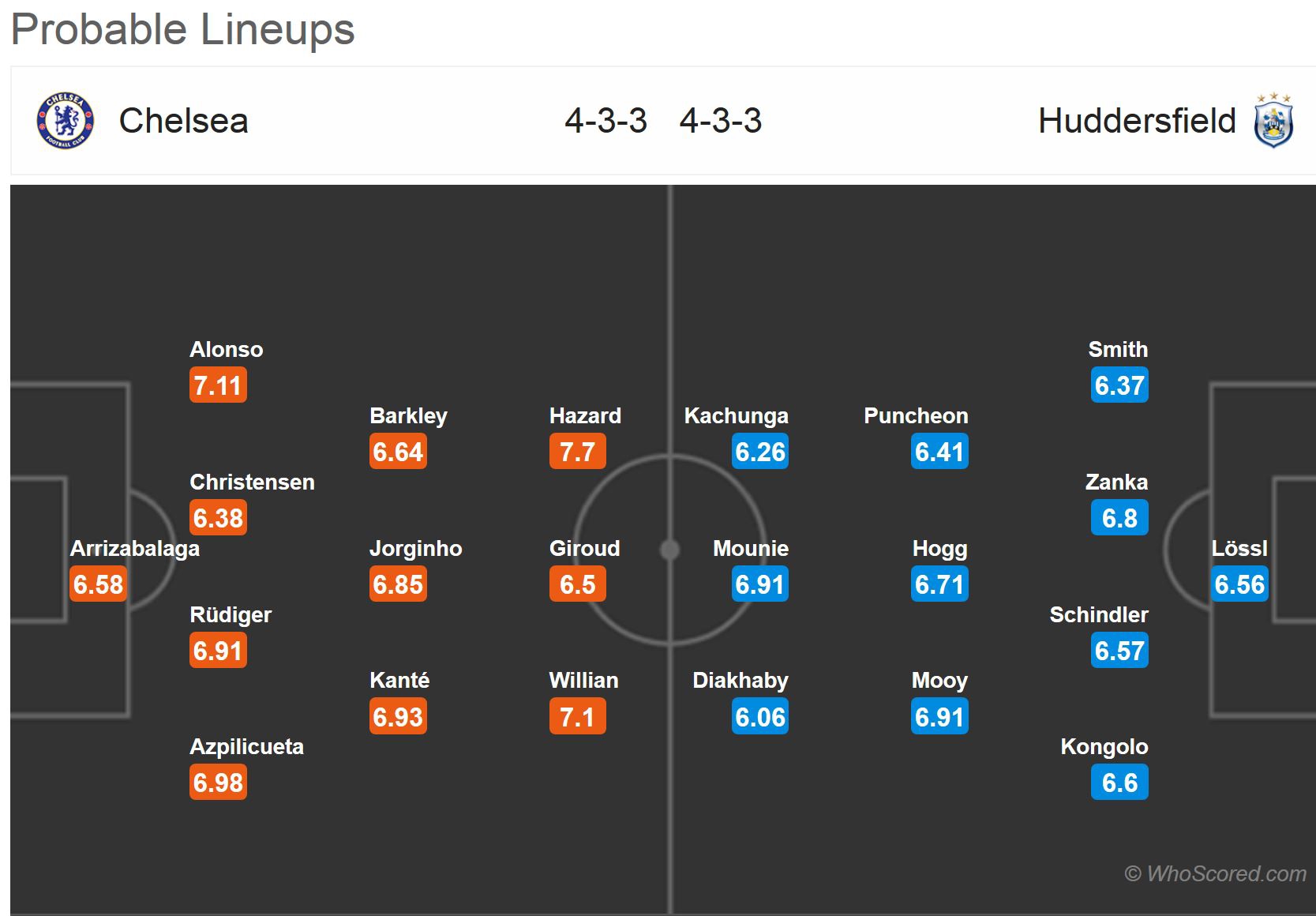Click Diakhaby's 6.06 rating badge

[x=759, y=717]
